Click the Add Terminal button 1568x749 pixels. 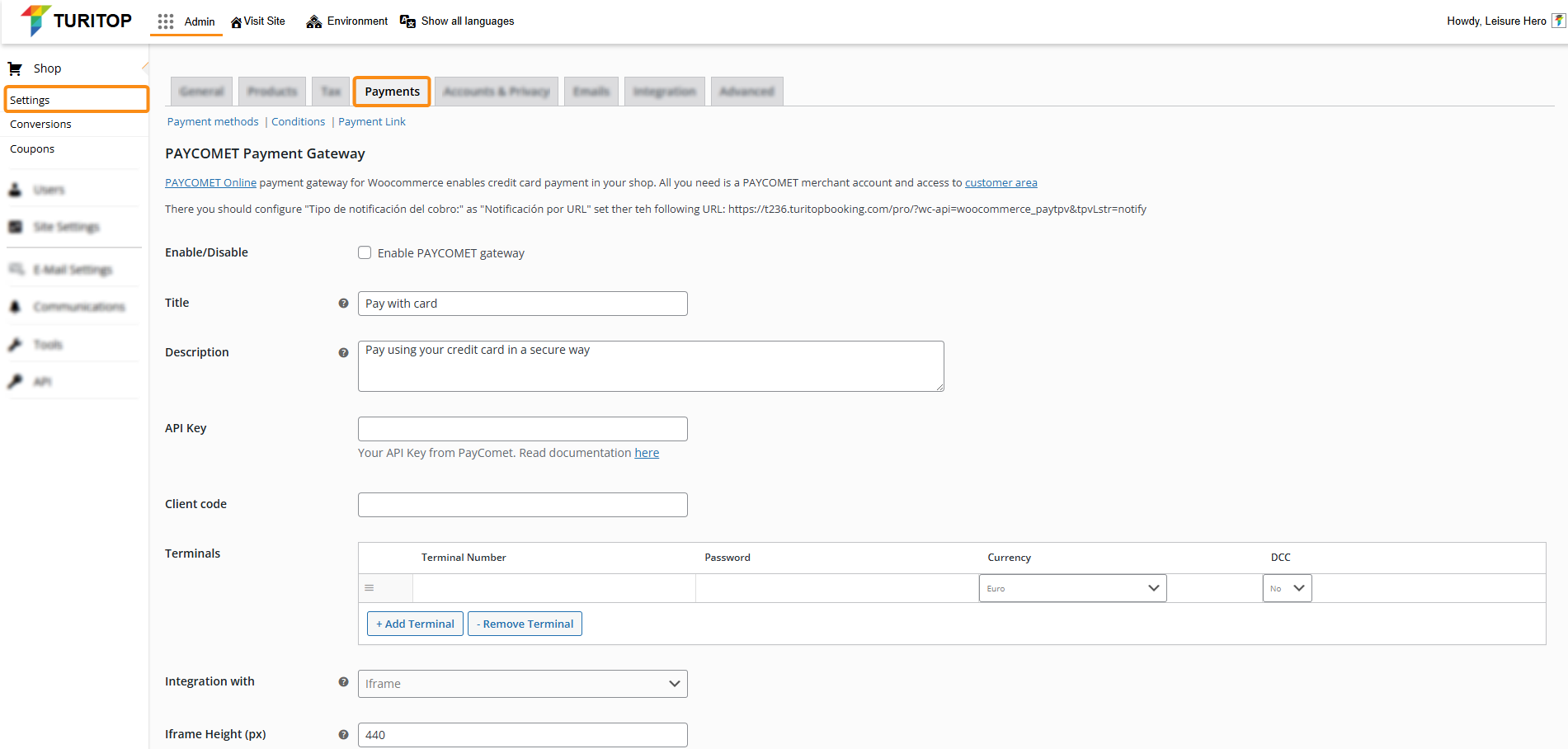click(x=415, y=624)
